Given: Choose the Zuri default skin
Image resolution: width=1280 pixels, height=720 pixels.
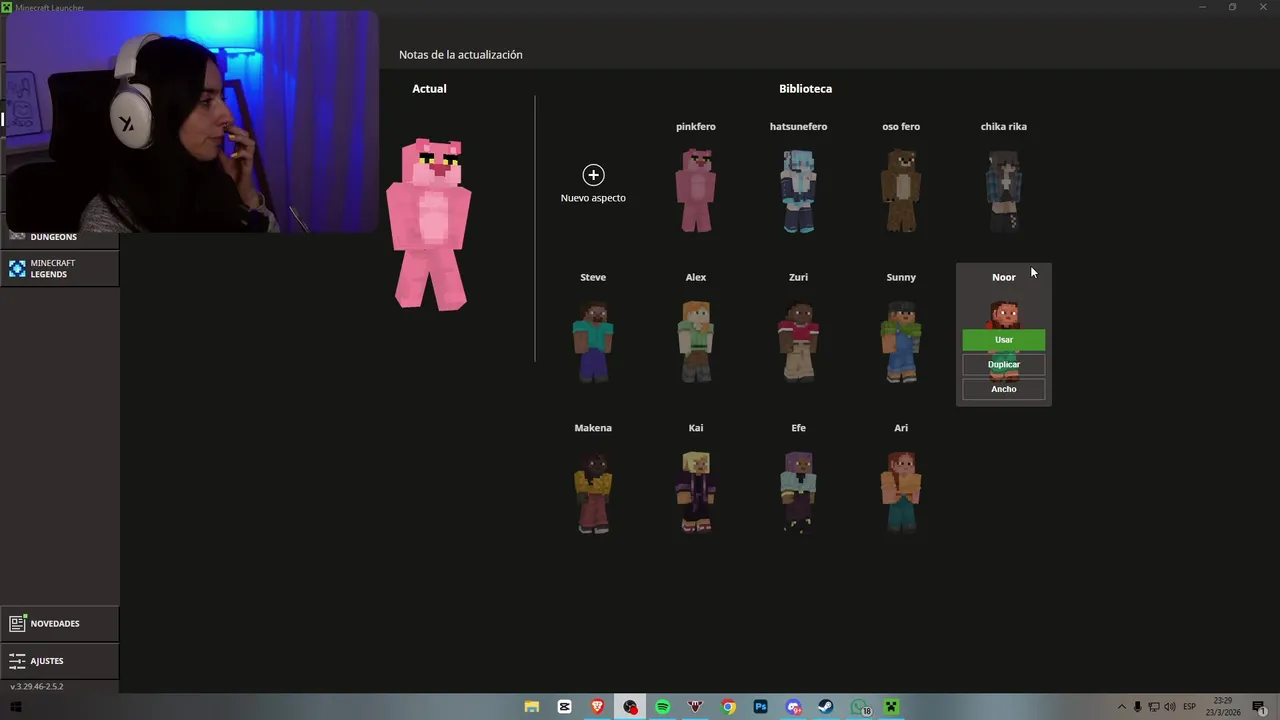Looking at the screenshot, I should point(798,341).
